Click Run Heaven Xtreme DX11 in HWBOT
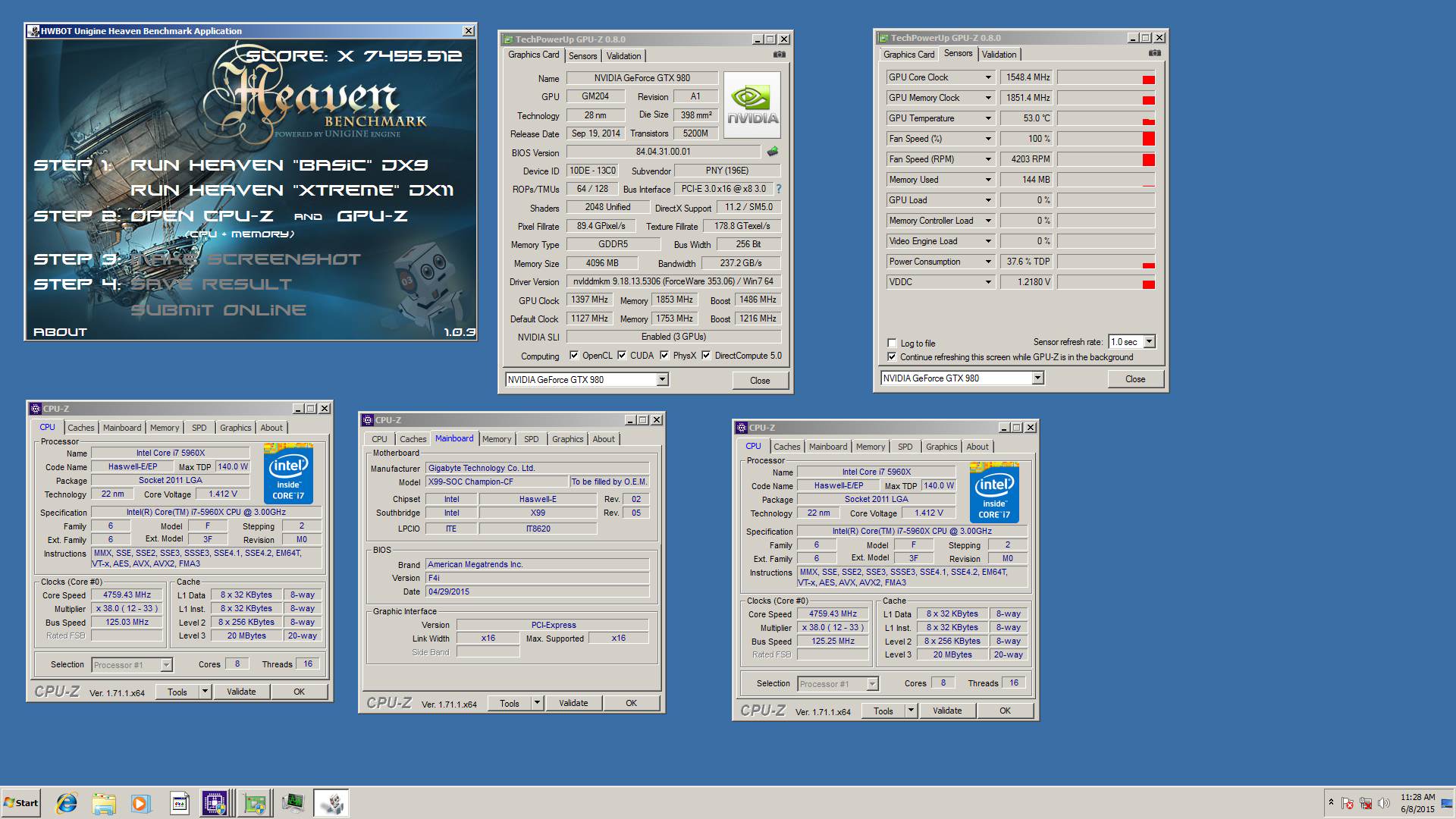 click(x=292, y=190)
